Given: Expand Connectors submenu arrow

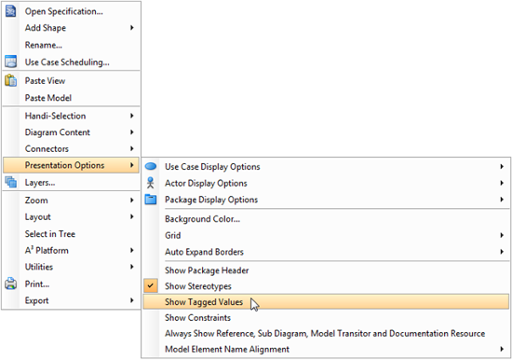Looking at the screenshot, I should pyautogui.click(x=132, y=148).
